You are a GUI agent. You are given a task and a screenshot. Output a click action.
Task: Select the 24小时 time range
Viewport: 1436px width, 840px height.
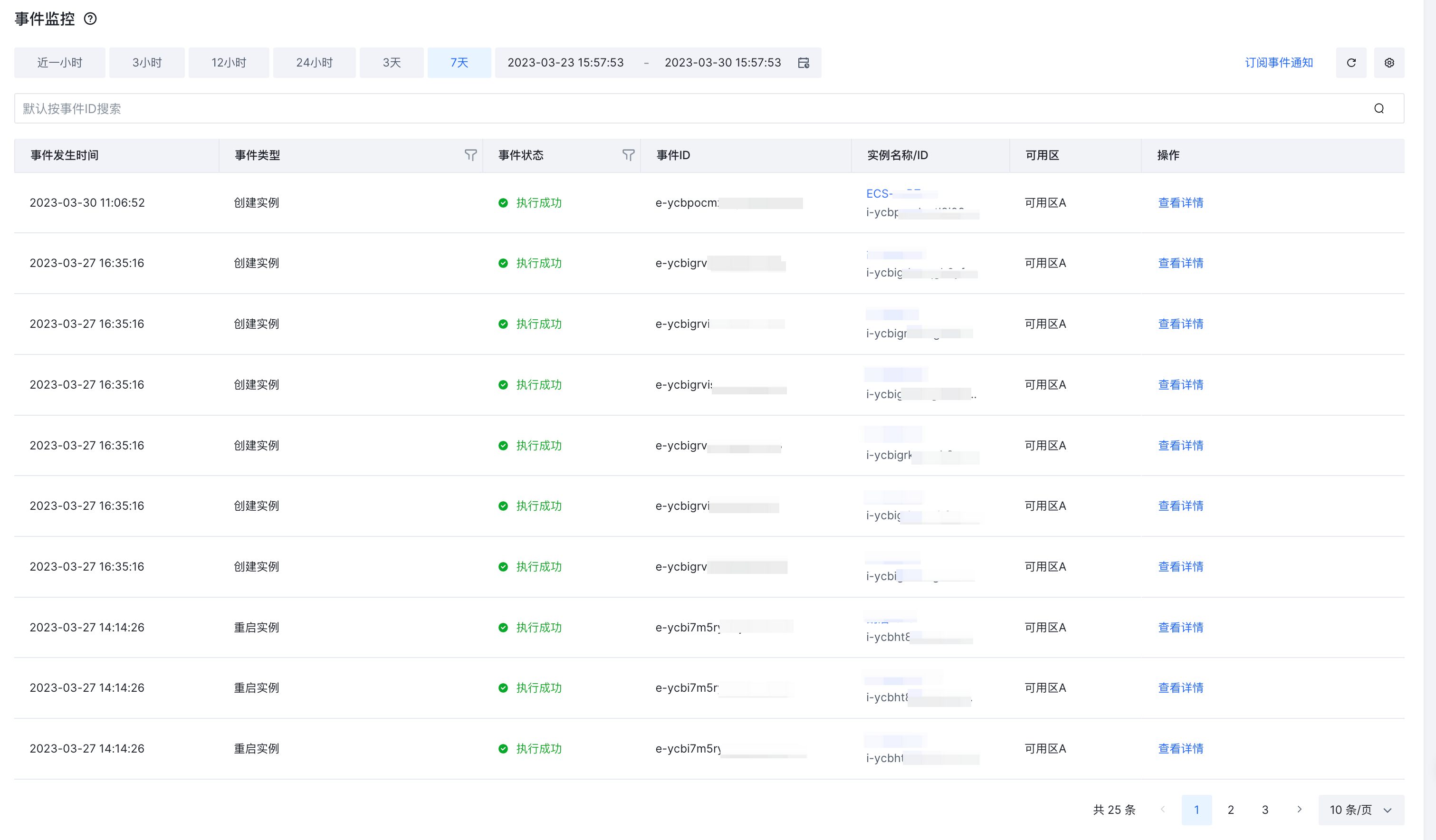click(x=314, y=63)
